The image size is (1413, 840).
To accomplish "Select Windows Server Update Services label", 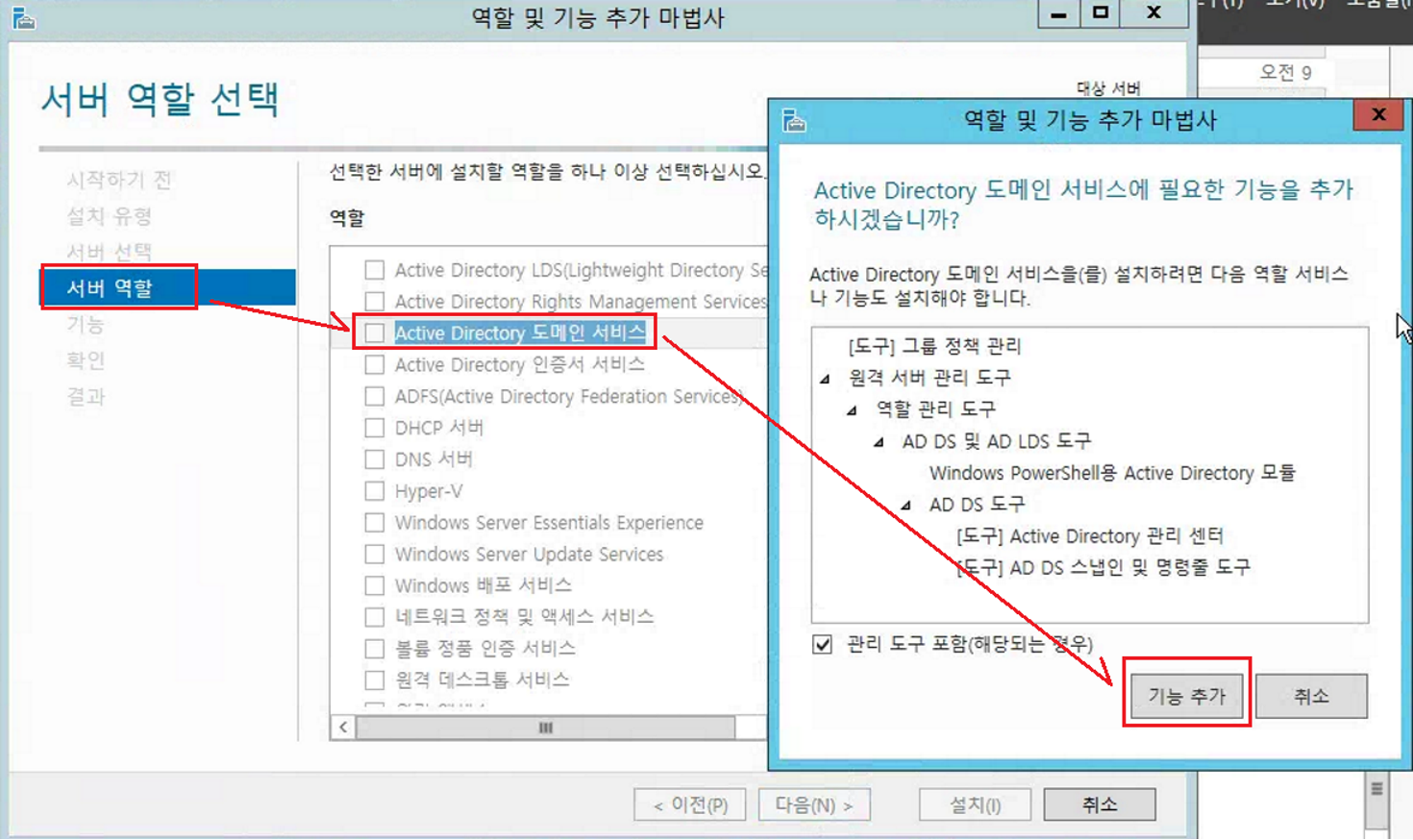I will pos(529,555).
